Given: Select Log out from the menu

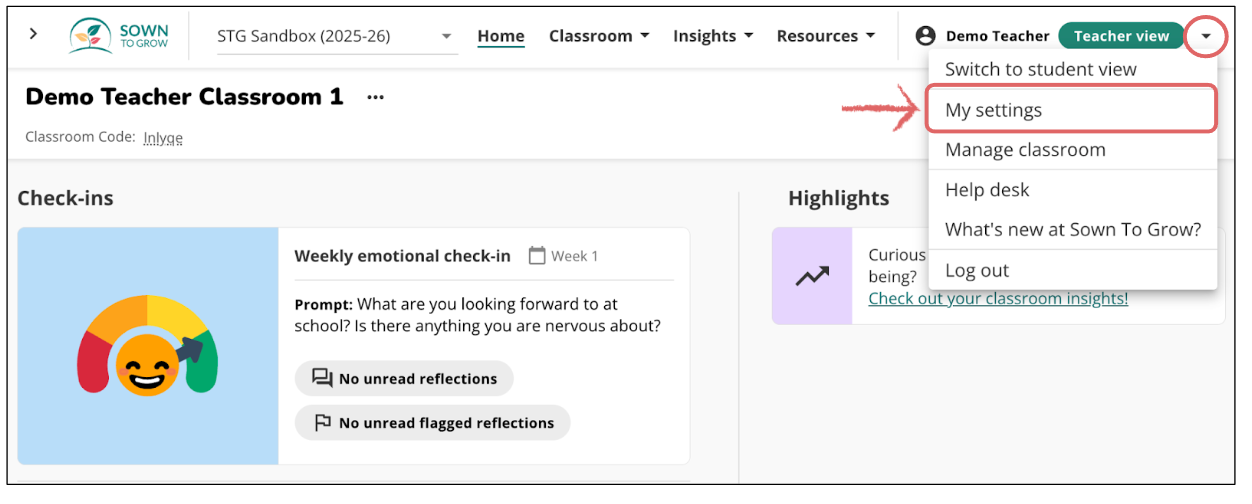Looking at the screenshot, I should [977, 270].
